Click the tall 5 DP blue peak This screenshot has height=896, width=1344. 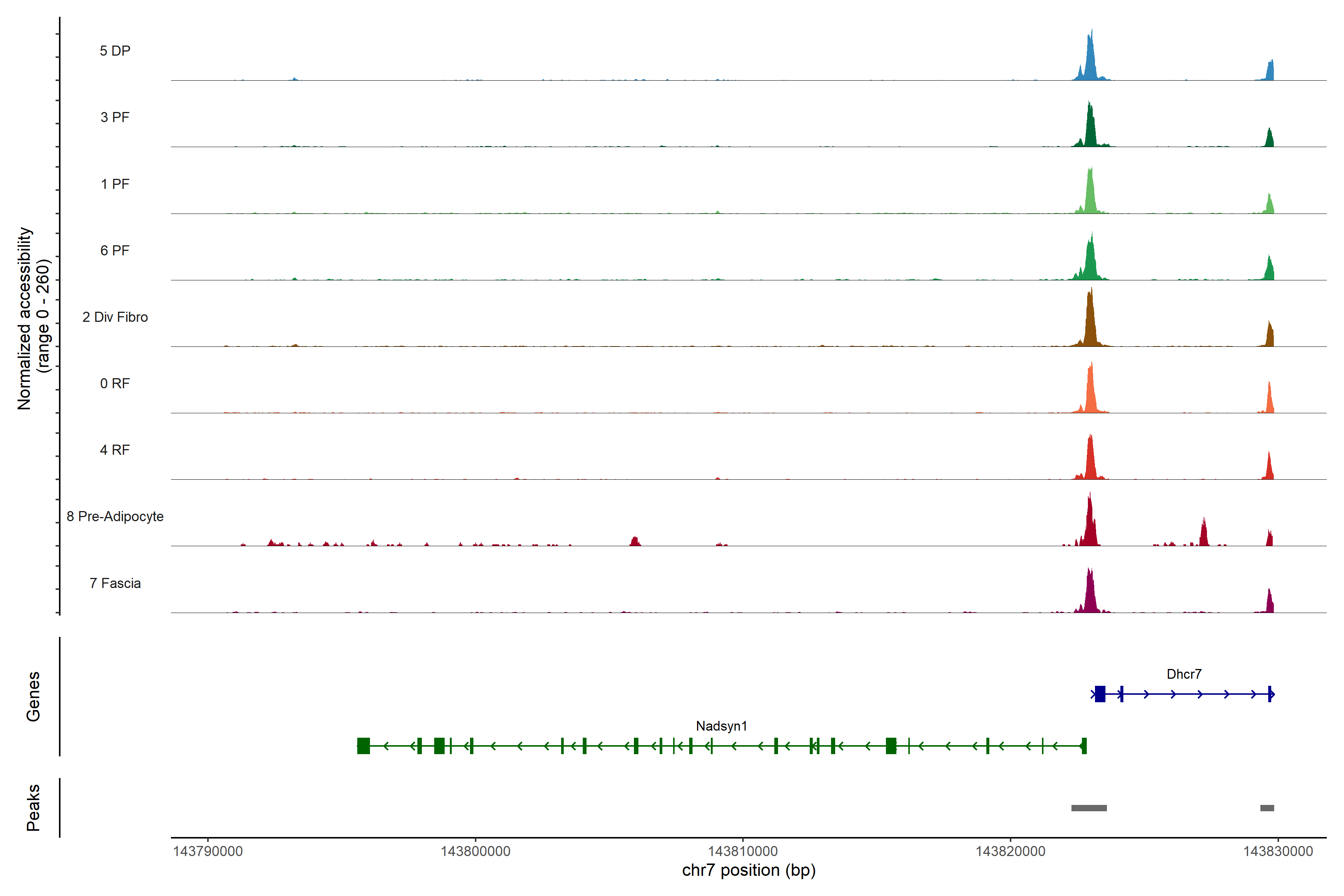tap(1090, 60)
